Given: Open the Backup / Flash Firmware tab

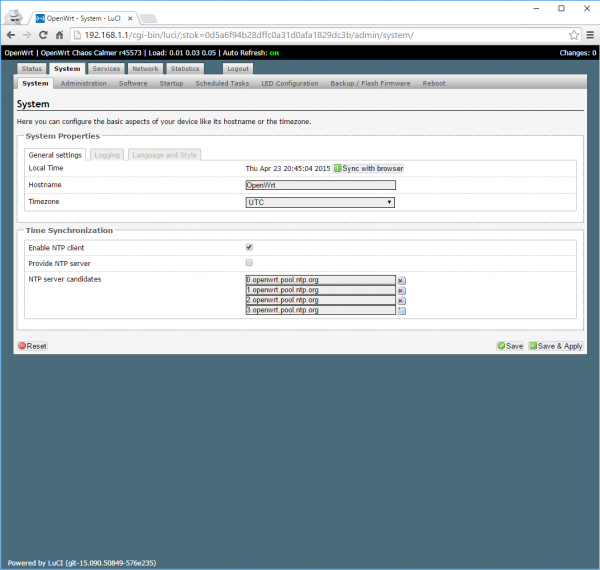Looking at the screenshot, I should pos(370,83).
